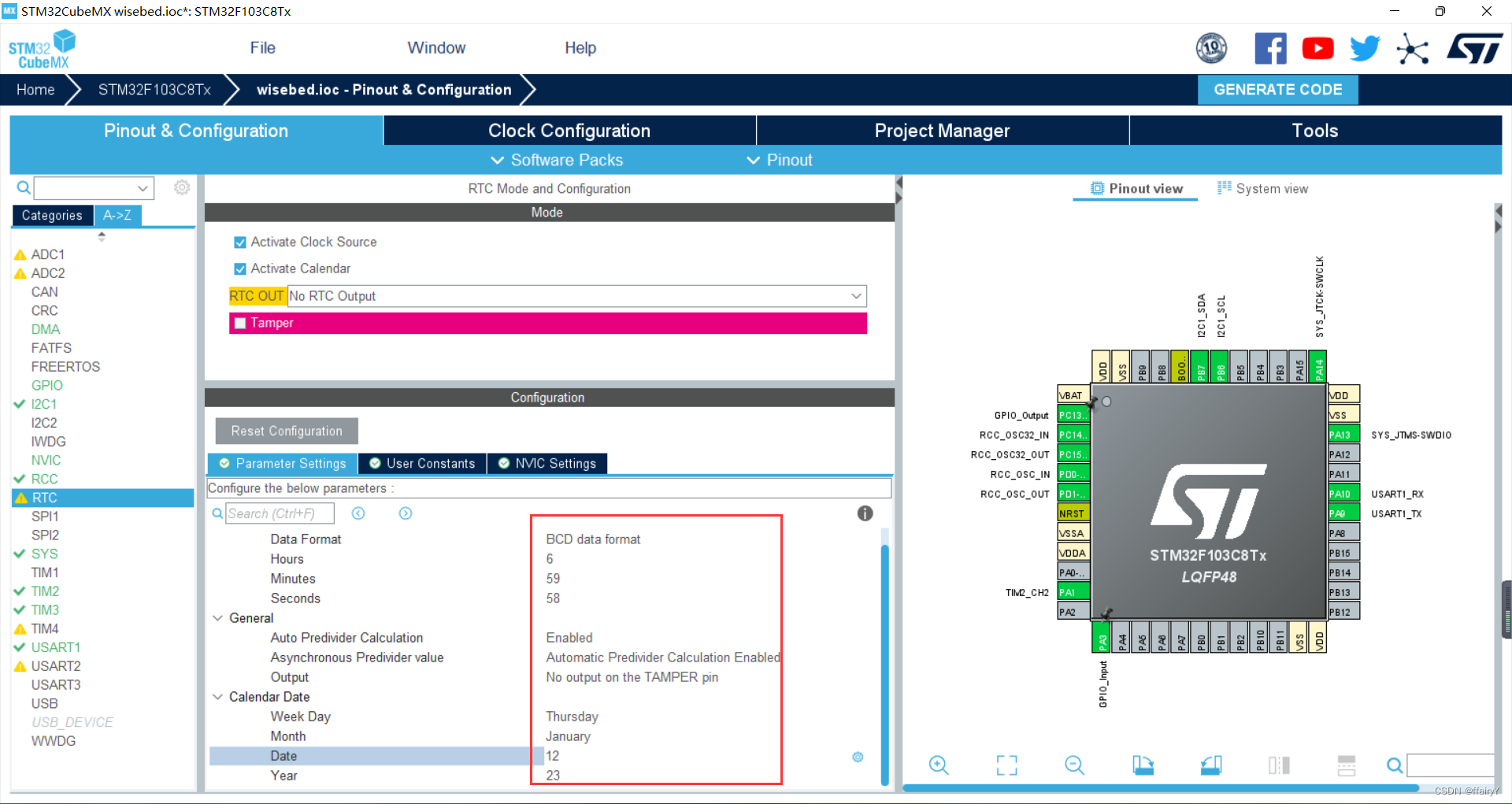
Task: Fit the chip to the view
Action: [x=1006, y=765]
